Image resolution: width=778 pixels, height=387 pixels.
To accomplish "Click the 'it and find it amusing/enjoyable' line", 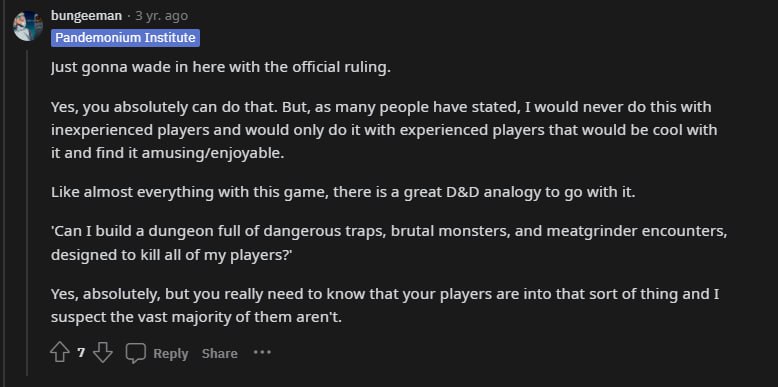I will 168,153.
